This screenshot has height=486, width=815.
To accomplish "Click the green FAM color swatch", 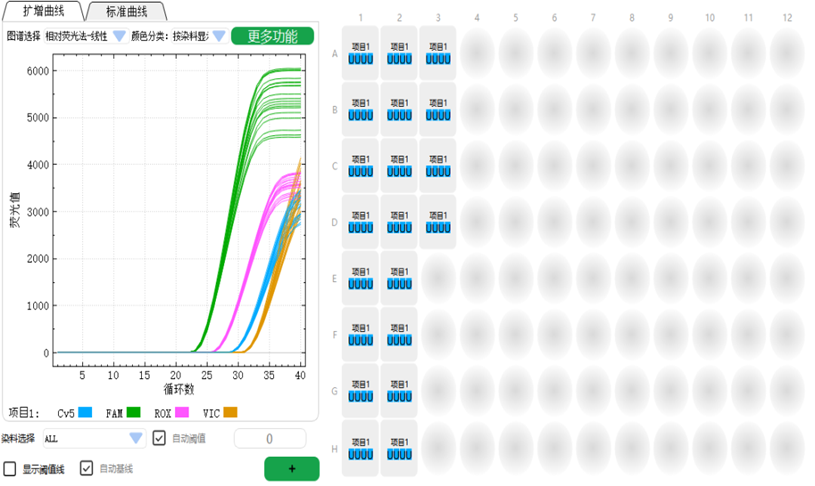I will [x=133, y=412].
